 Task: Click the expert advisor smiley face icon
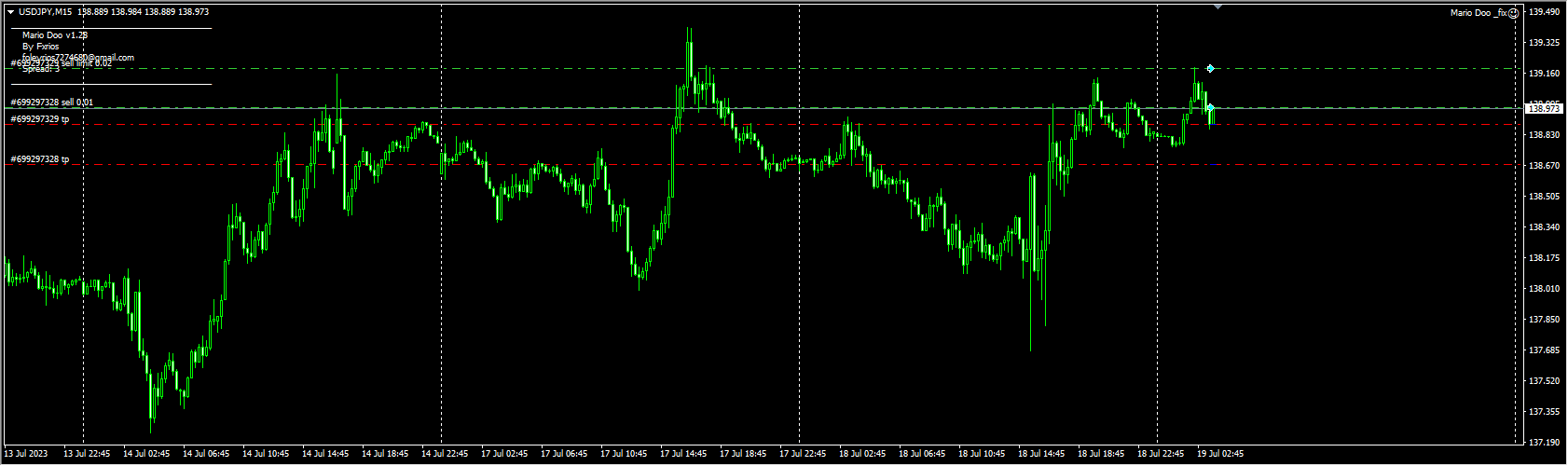coord(1514,13)
